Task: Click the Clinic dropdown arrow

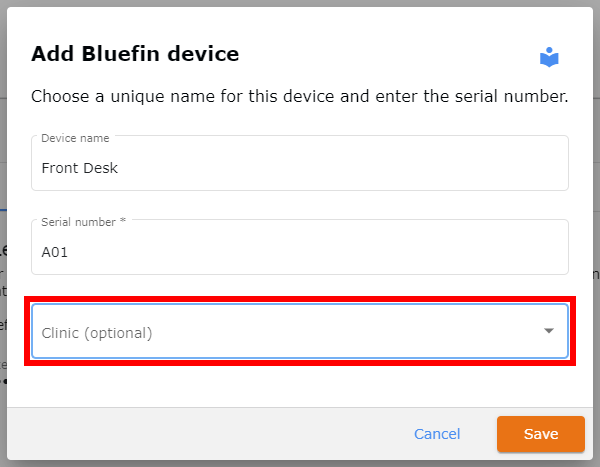Action: 549,331
